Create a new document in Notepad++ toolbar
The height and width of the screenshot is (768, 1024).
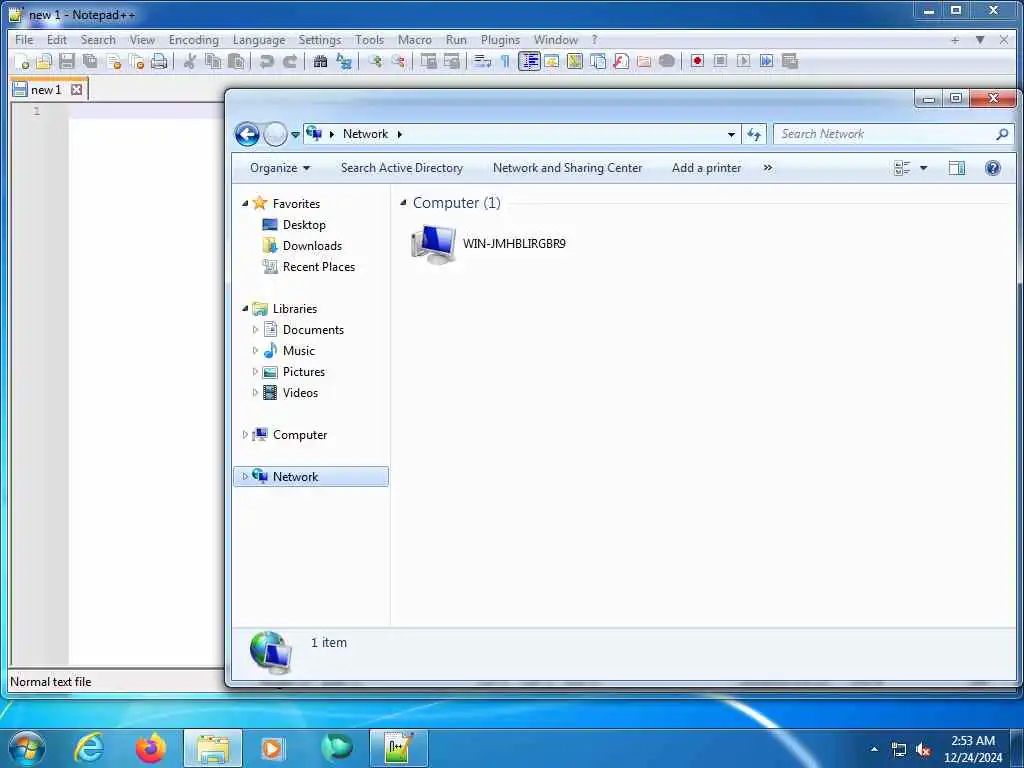tap(21, 61)
